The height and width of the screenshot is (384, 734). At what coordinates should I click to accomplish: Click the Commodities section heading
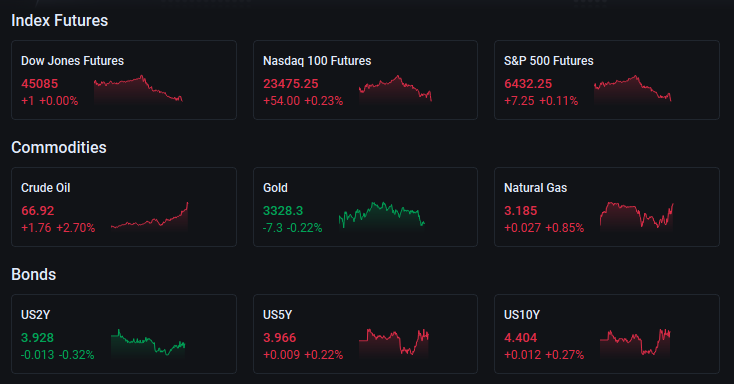(x=59, y=148)
